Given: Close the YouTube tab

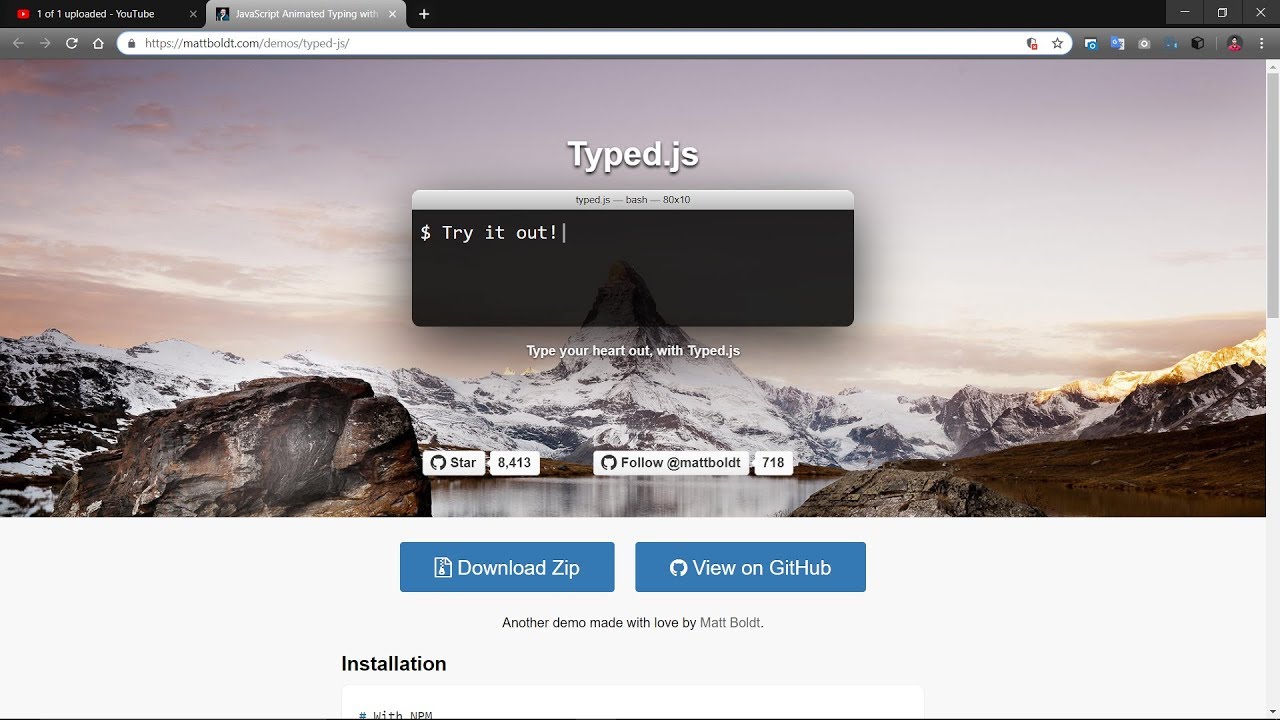Looking at the screenshot, I should coord(193,14).
